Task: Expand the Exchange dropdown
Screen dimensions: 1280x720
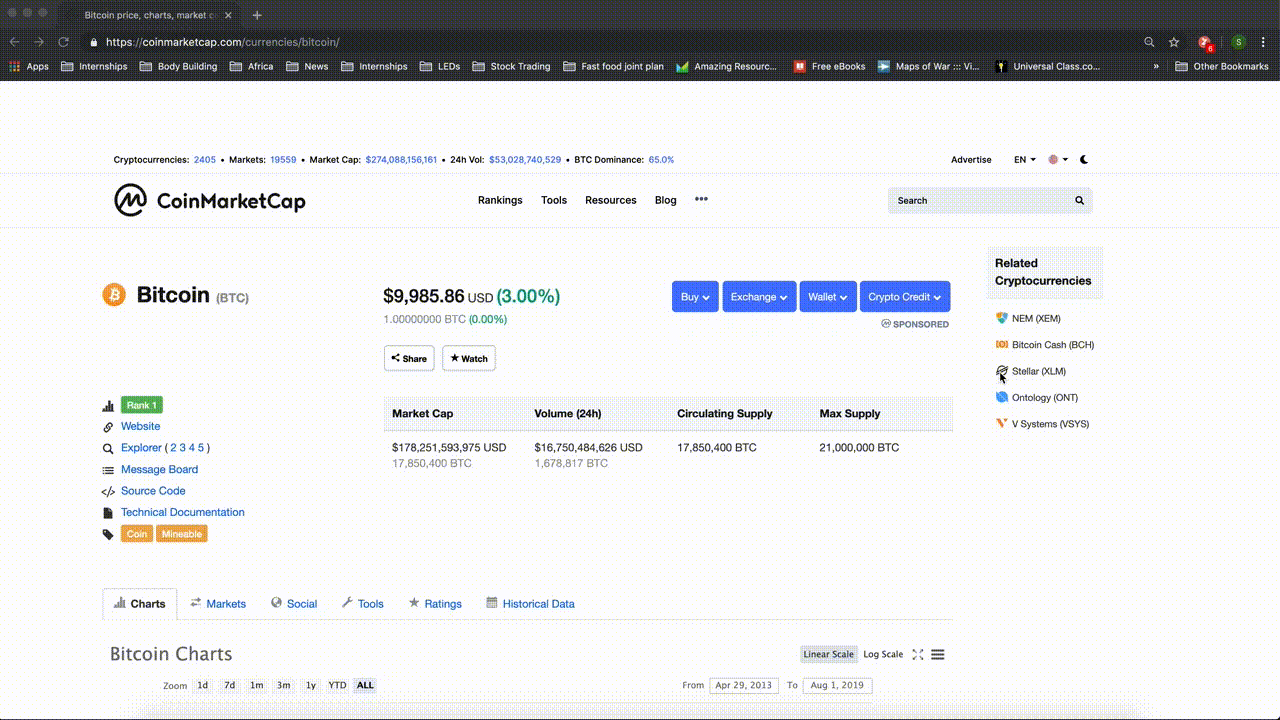Action: tap(759, 297)
